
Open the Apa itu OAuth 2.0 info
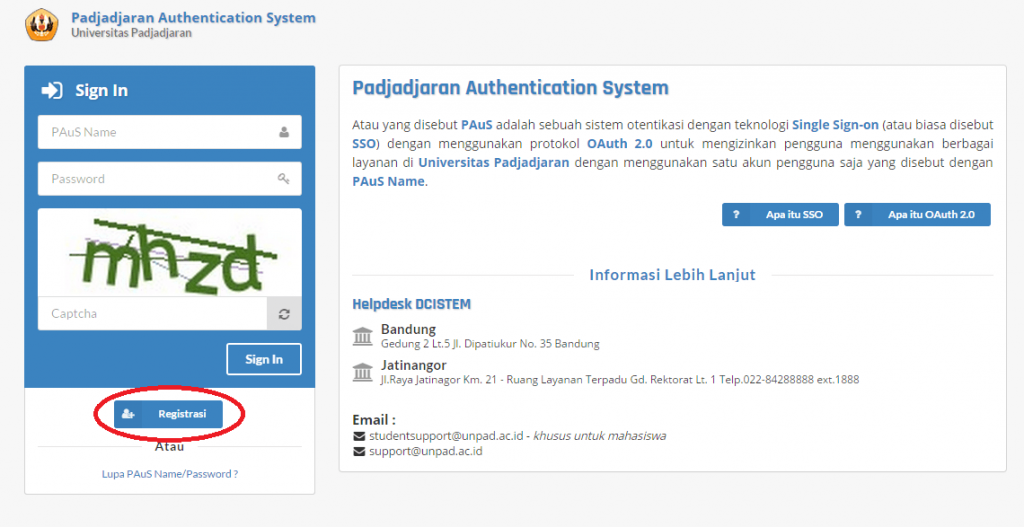(x=918, y=214)
